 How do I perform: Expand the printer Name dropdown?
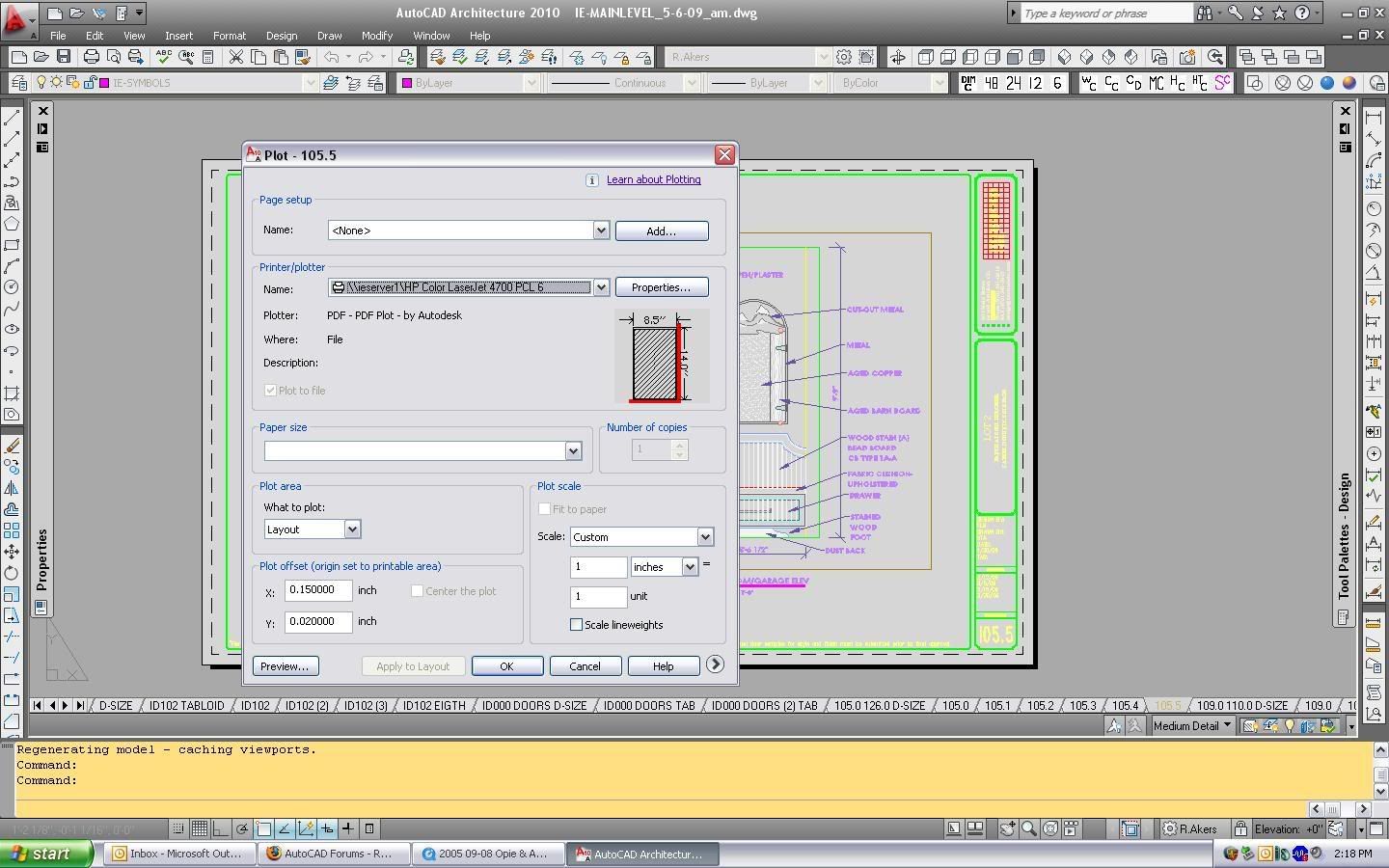click(x=601, y=287)
